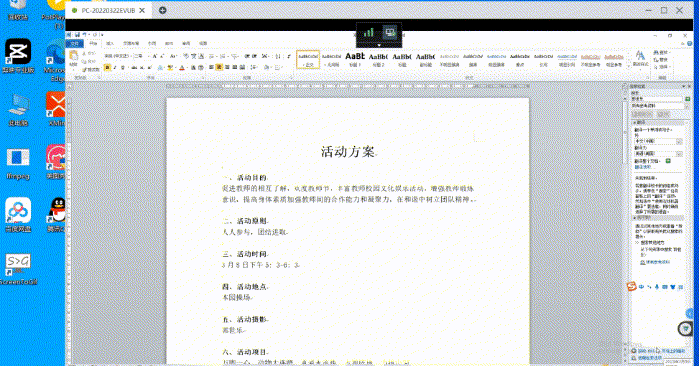Click the Undo icon in the quick access toolbar
The image size is (699, 366).
[84, 34]
